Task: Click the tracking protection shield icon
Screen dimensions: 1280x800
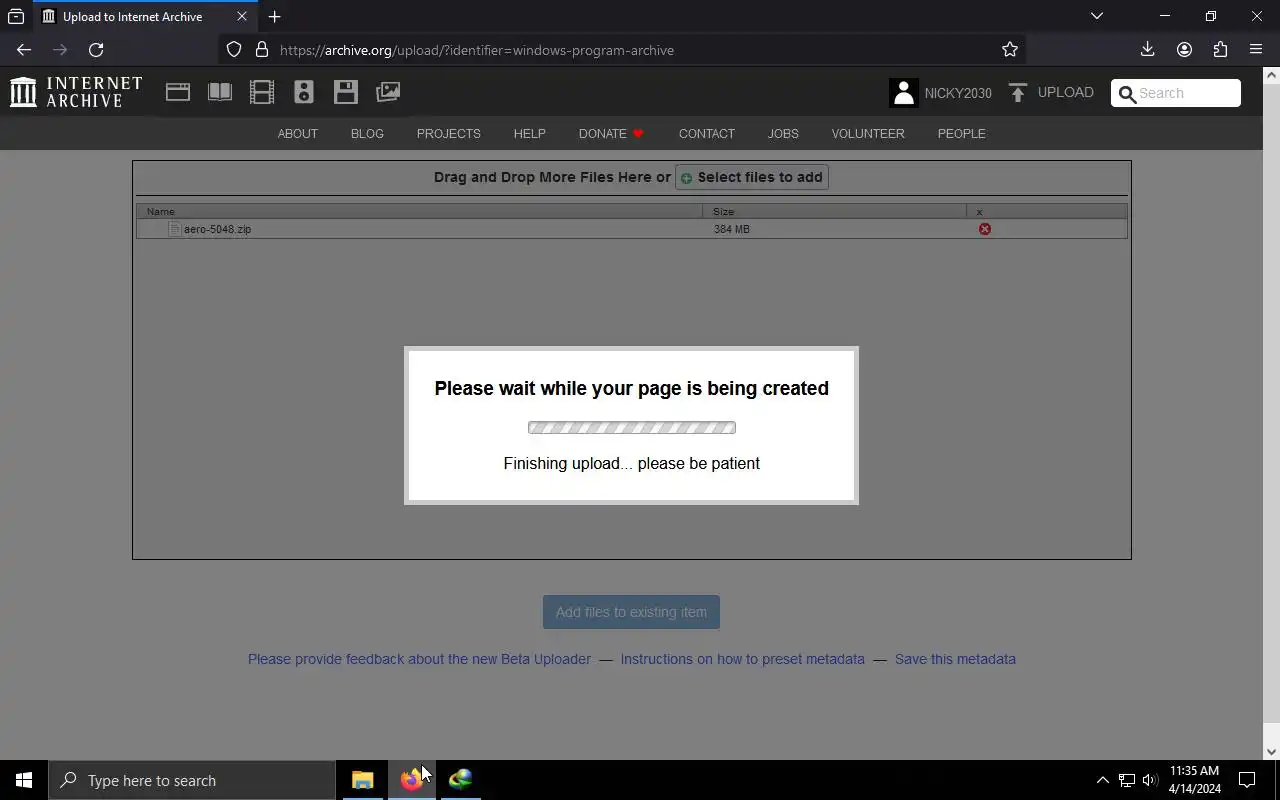Action: [234, 49]
